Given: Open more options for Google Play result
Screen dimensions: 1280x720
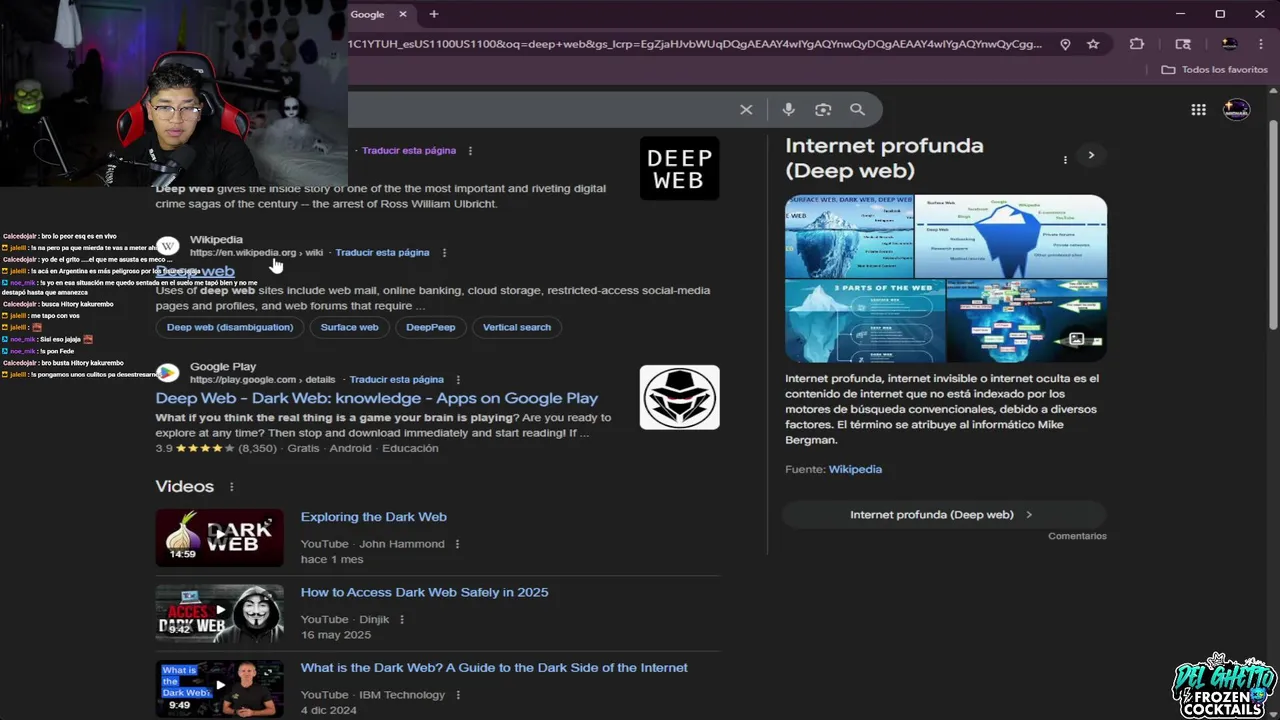Looking at the screenshot, I should click(458, 380).
